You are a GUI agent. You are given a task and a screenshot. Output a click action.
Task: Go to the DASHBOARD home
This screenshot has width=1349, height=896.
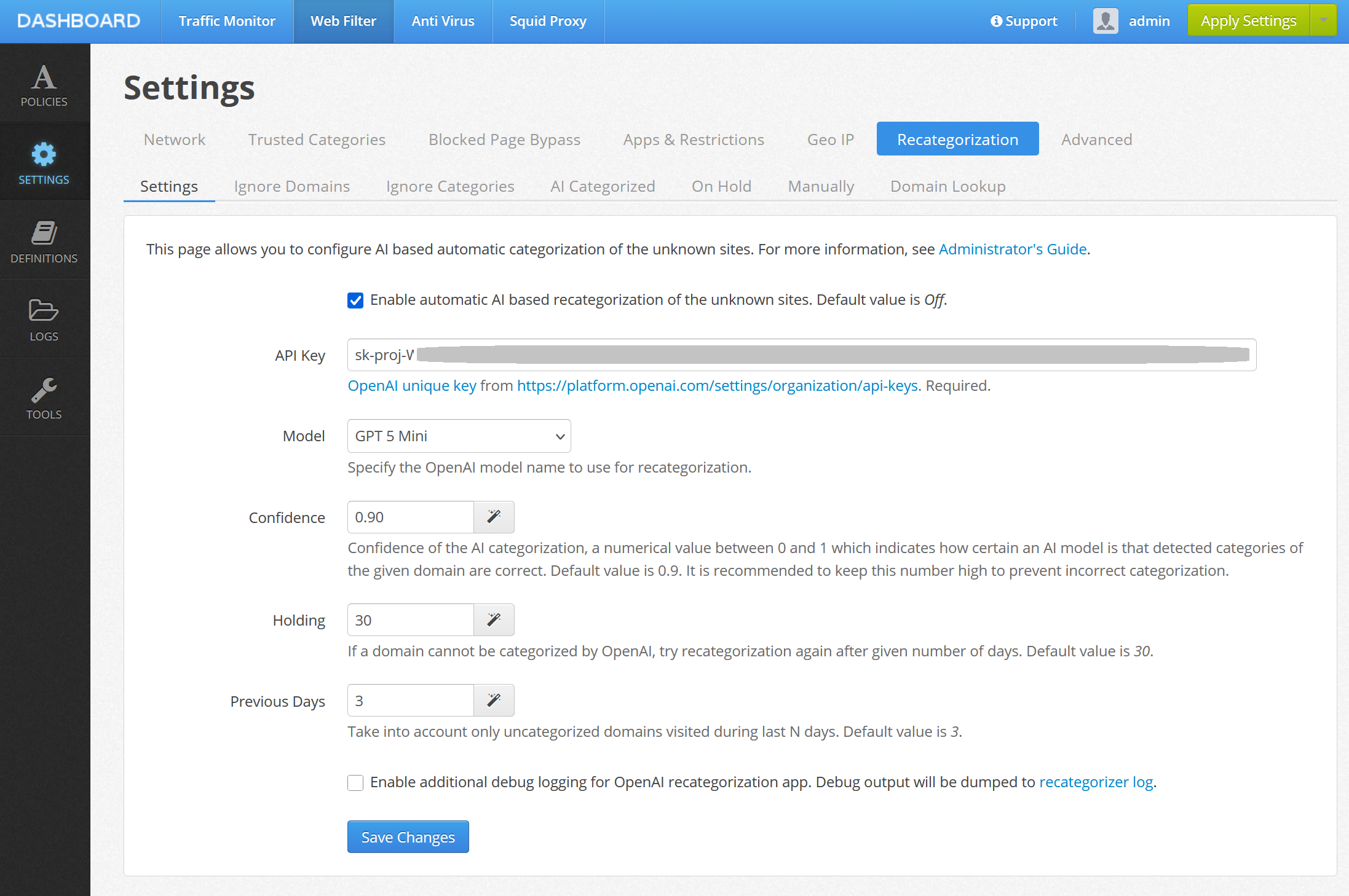click(x=79, y=21)
